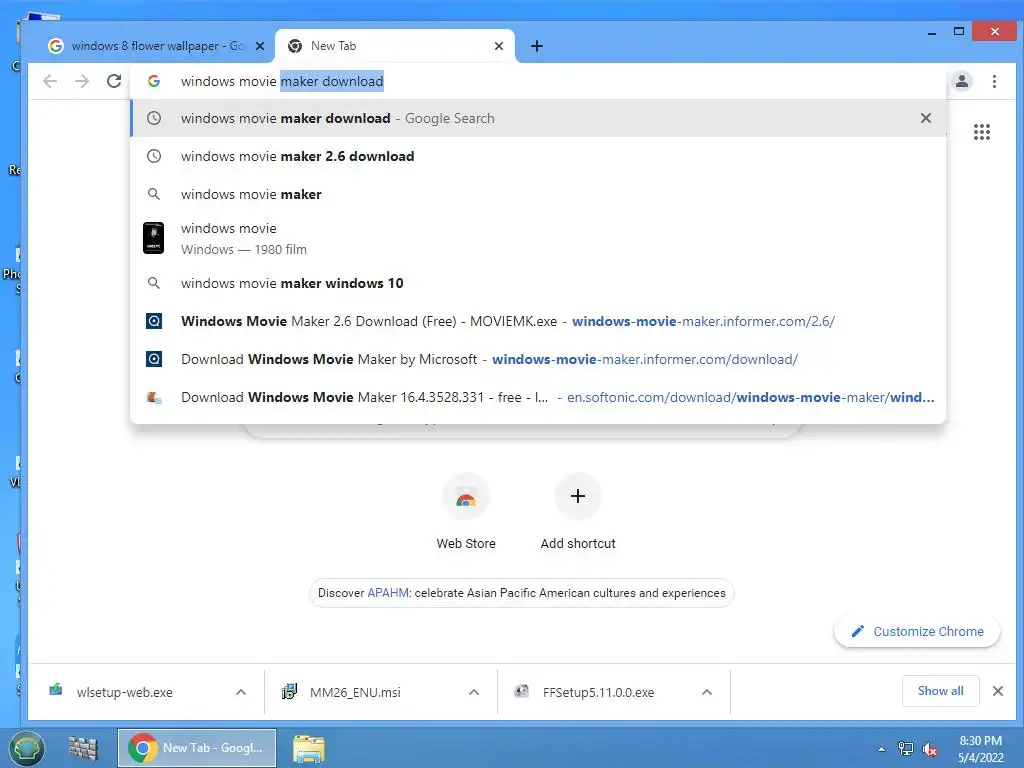The height and width of the screenshot is (768, 1024).
Task: Choose windows movie maker 2.6 download suggestion
Action: 538,156
